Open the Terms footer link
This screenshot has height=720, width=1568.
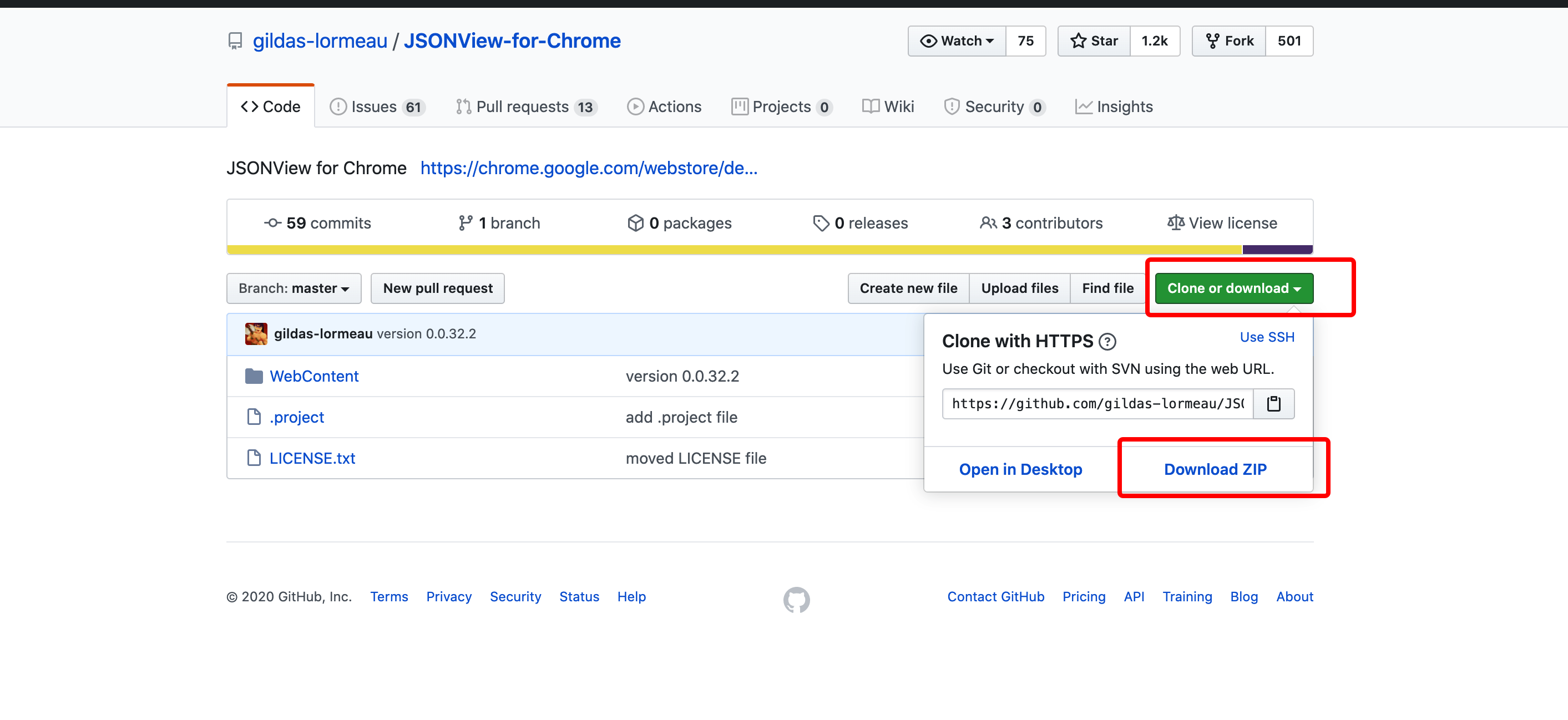tap(389, 596)
